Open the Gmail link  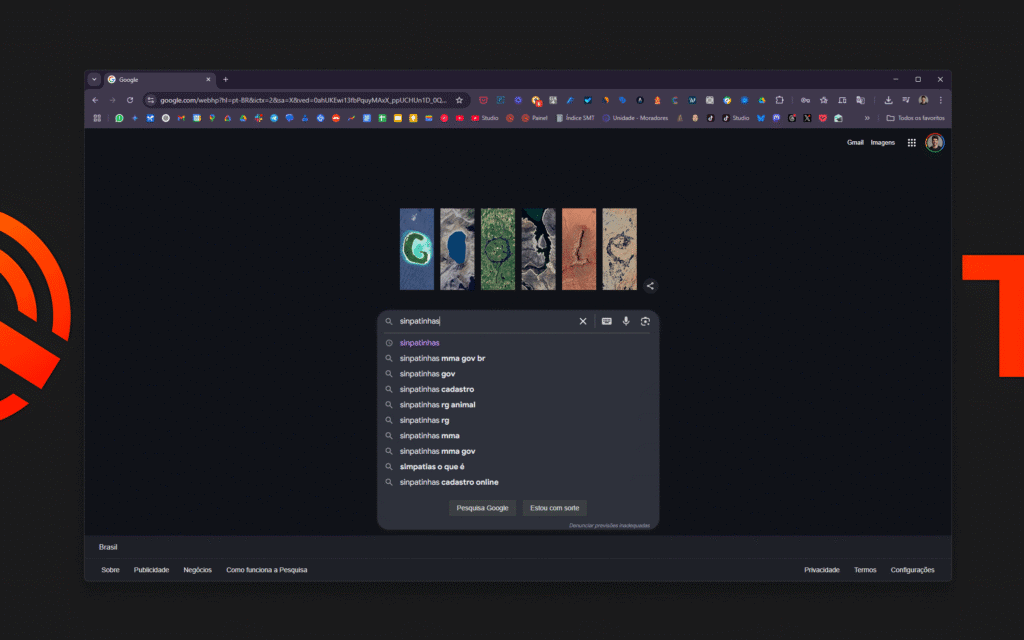pos(855,143)
